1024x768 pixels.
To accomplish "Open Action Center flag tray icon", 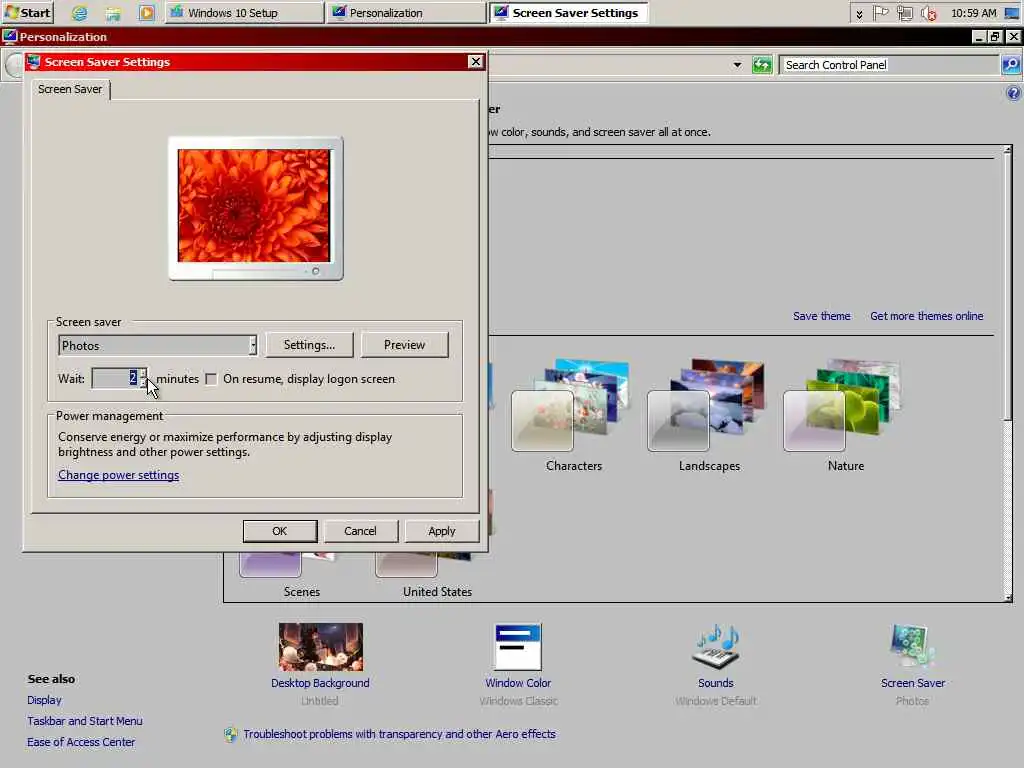I will point(881,13).
